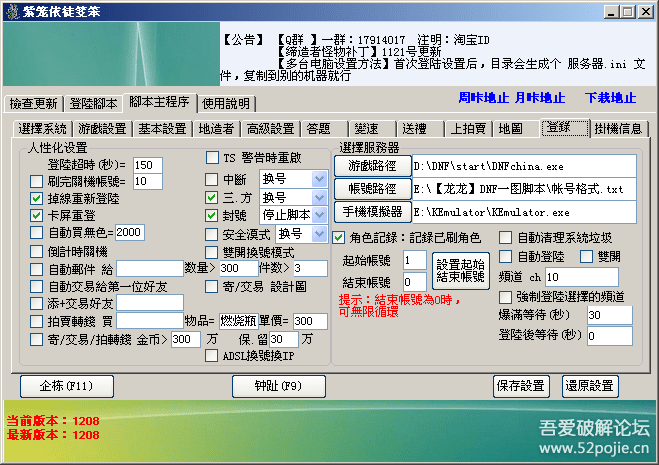The width and height of the screenshot is (659, 465).
Task: Select the 答題 sub-tab
Action: click(x=324, y=129)
